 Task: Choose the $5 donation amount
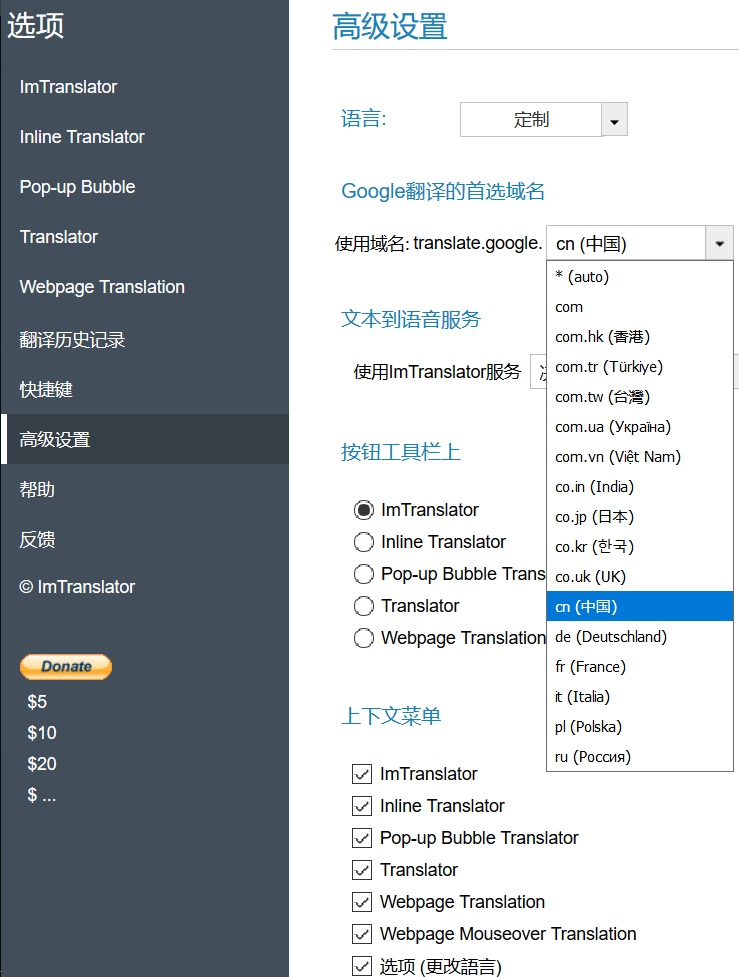(x=37, y=702)
